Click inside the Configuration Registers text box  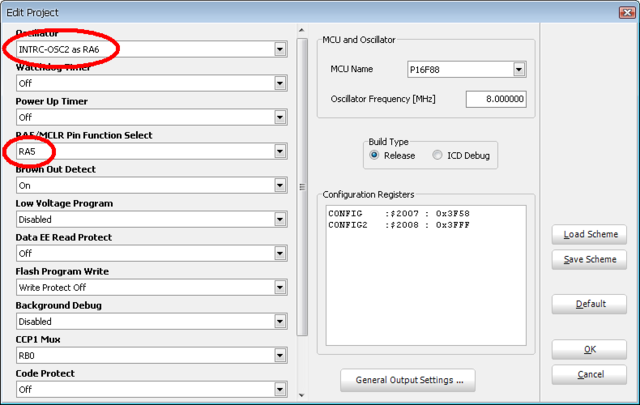click(x=426, y=276)
